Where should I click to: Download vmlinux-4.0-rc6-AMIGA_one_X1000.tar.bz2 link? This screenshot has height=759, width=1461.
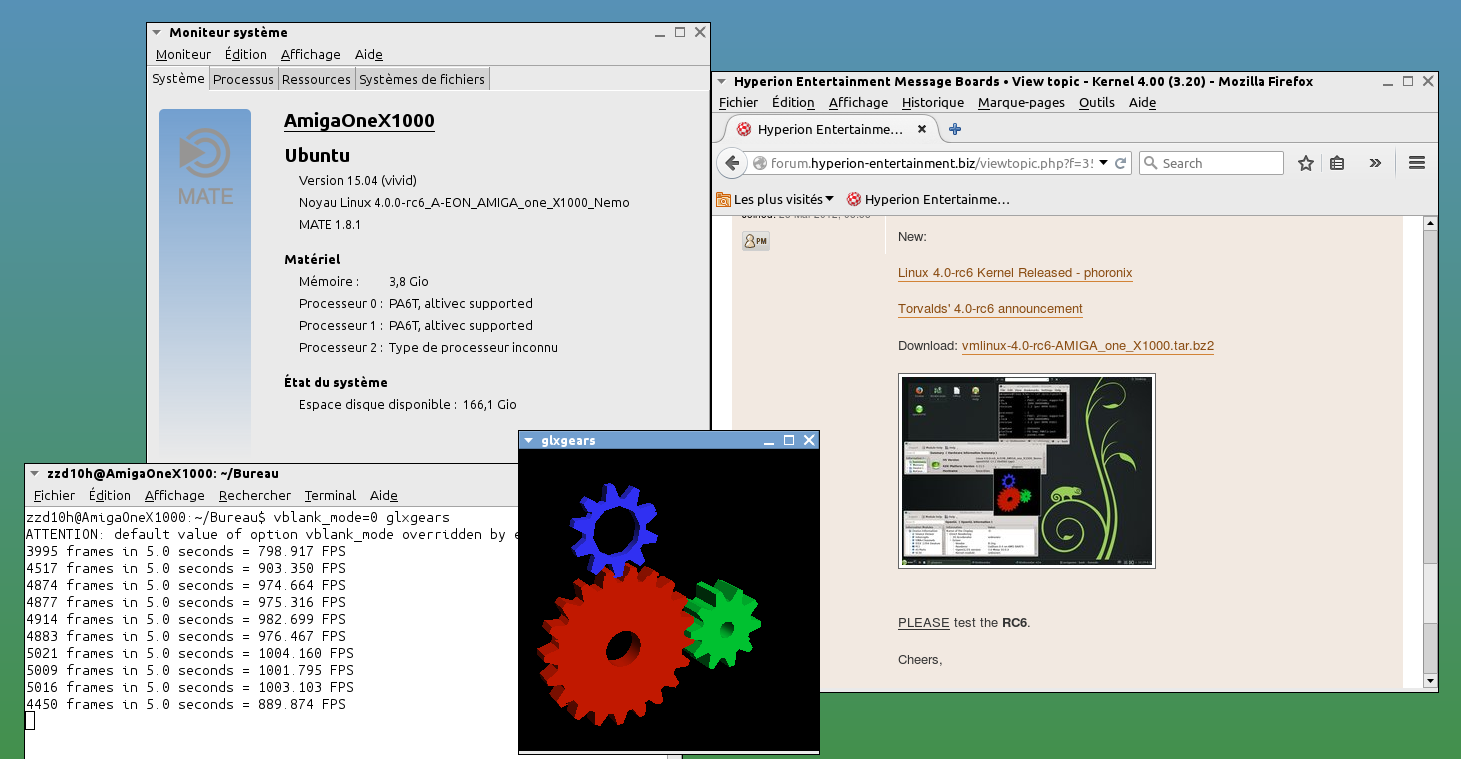click(1087, 346)
